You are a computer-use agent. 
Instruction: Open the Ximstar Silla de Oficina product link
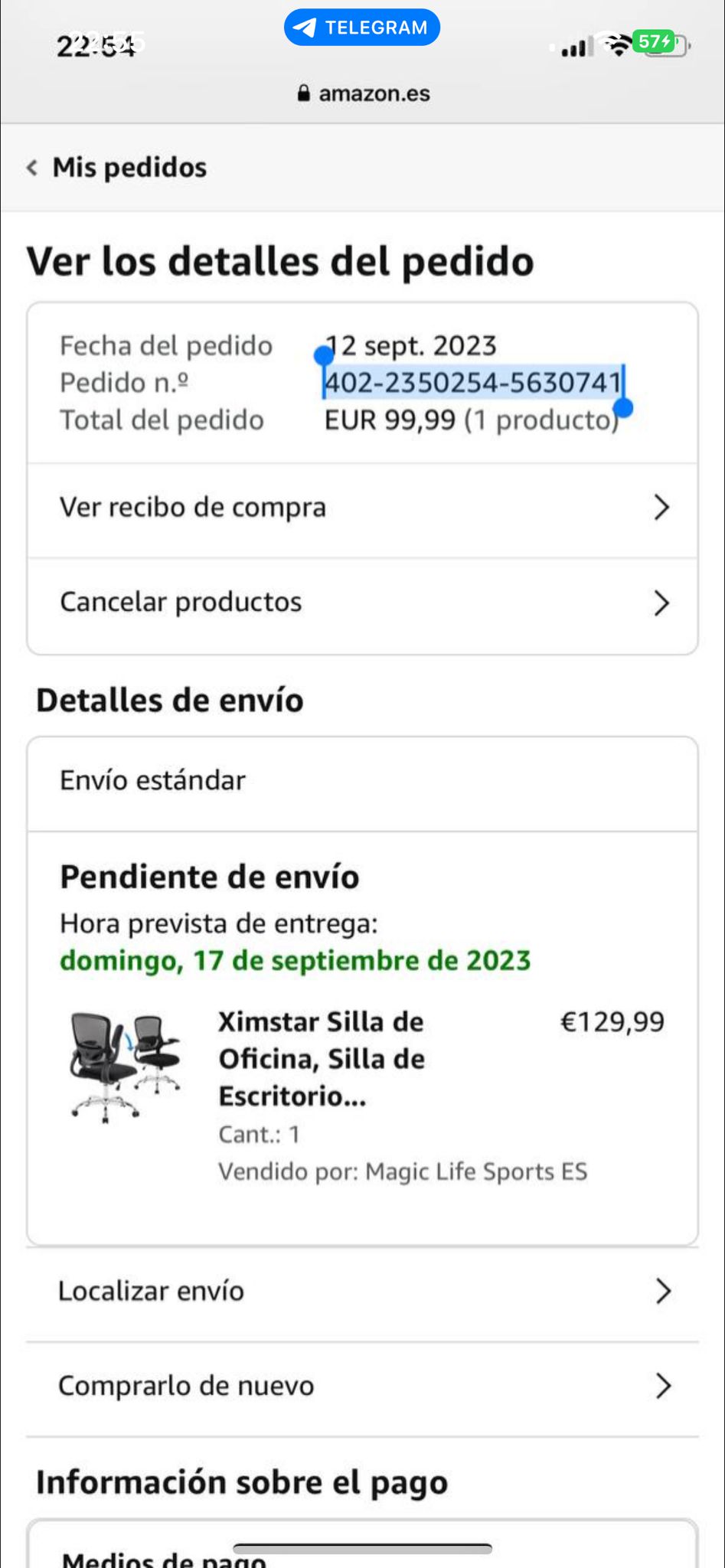pos(322,1059)
